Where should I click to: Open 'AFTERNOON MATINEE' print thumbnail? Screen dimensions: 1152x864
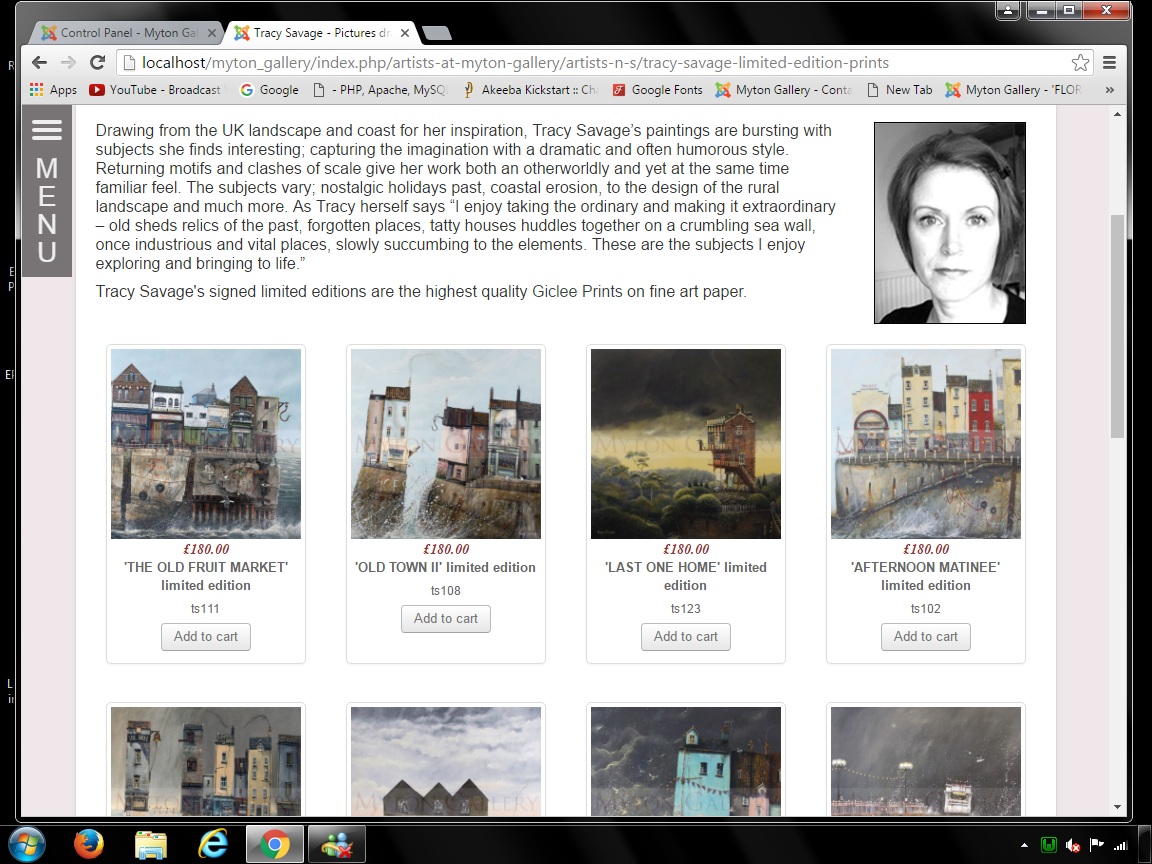tap(926, 444)
